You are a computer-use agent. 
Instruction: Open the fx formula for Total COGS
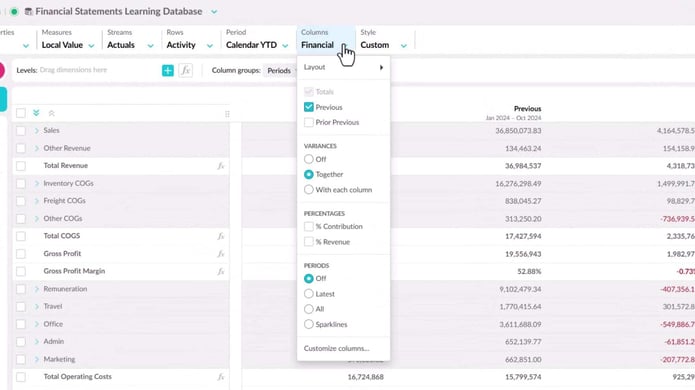220,236
